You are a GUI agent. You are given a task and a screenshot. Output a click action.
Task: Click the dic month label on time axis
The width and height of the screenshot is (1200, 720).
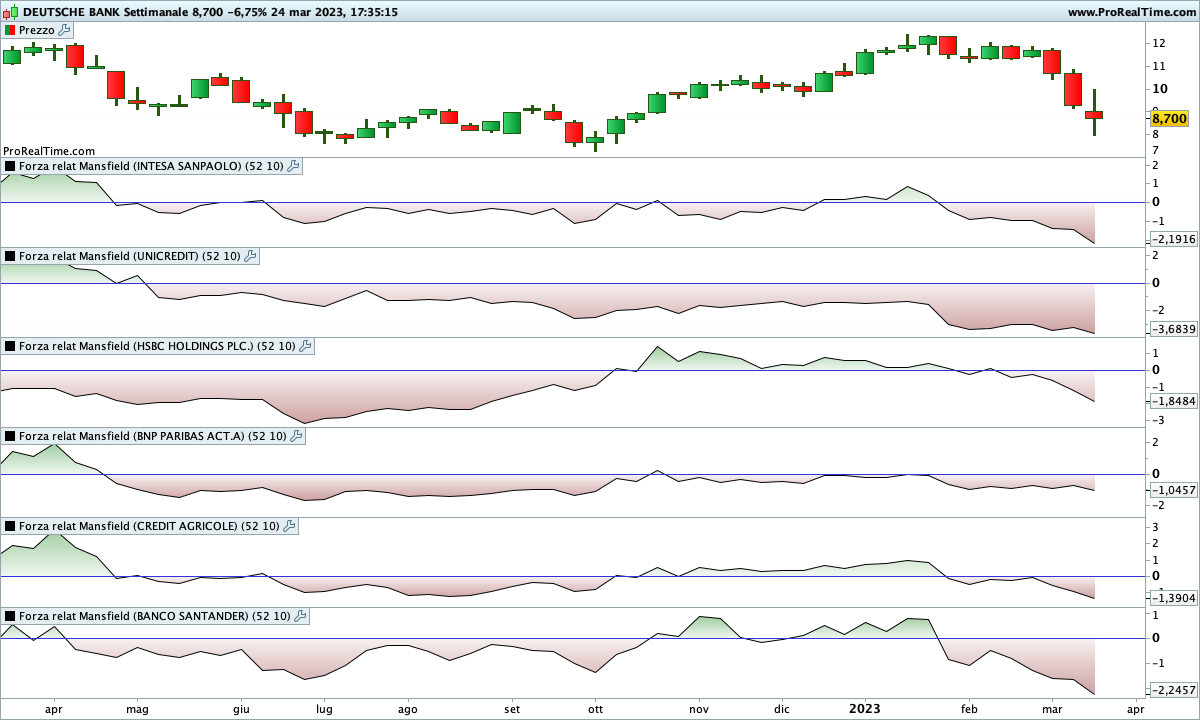click(x=783, y=709)
